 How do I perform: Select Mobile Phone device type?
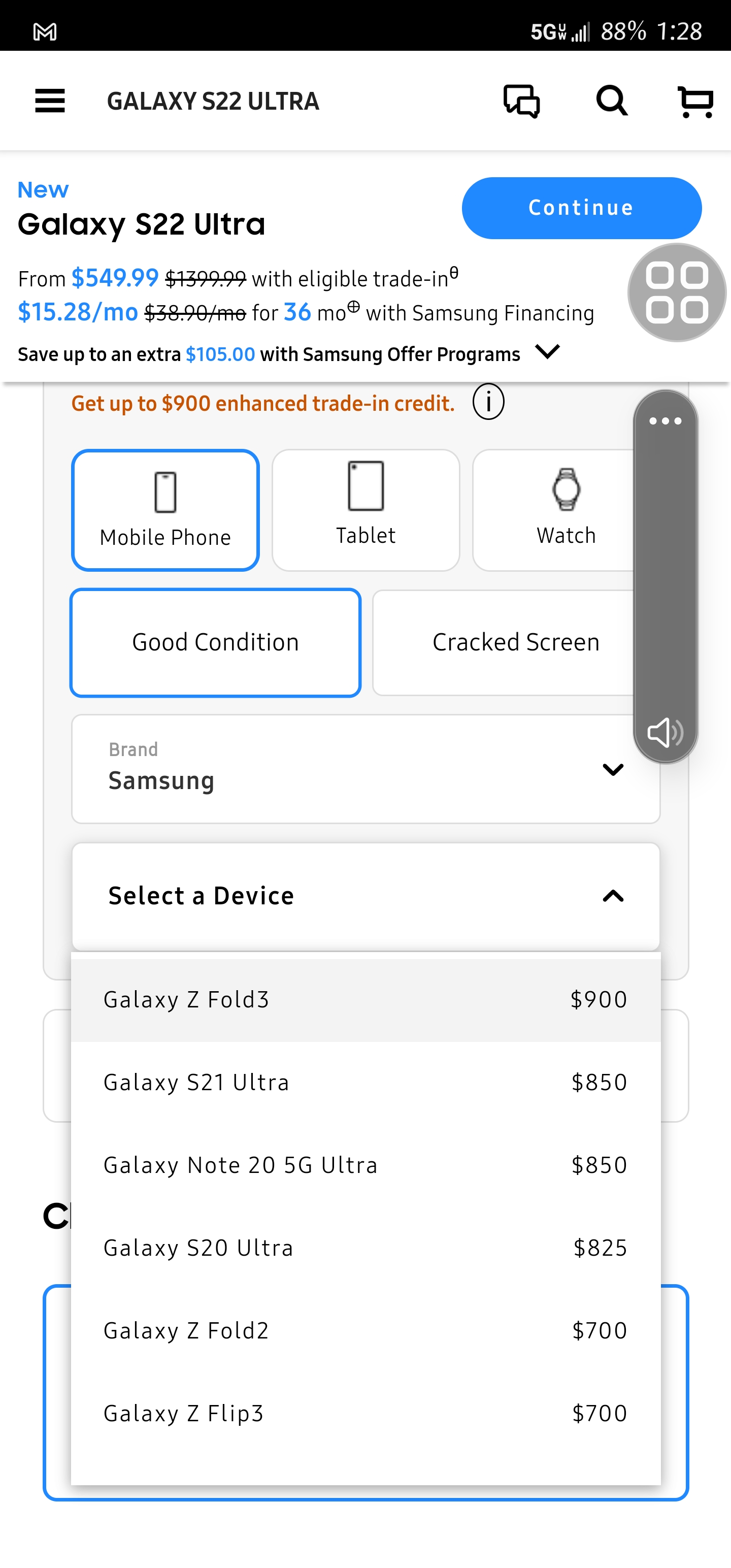pyautogui.click(x=165, y=510)
